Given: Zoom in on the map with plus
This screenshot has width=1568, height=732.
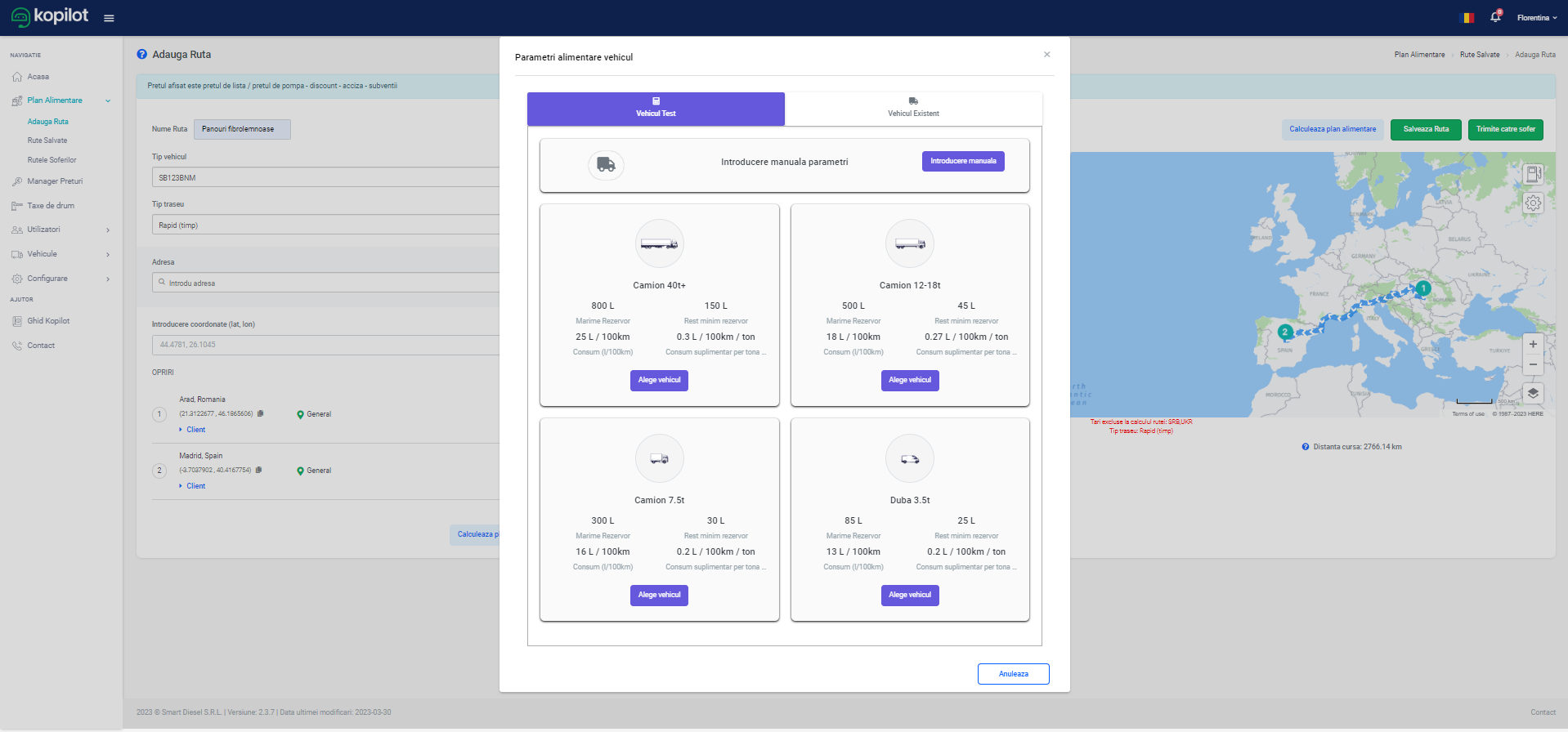Looking at the screenshot, I should [1533, 344].
